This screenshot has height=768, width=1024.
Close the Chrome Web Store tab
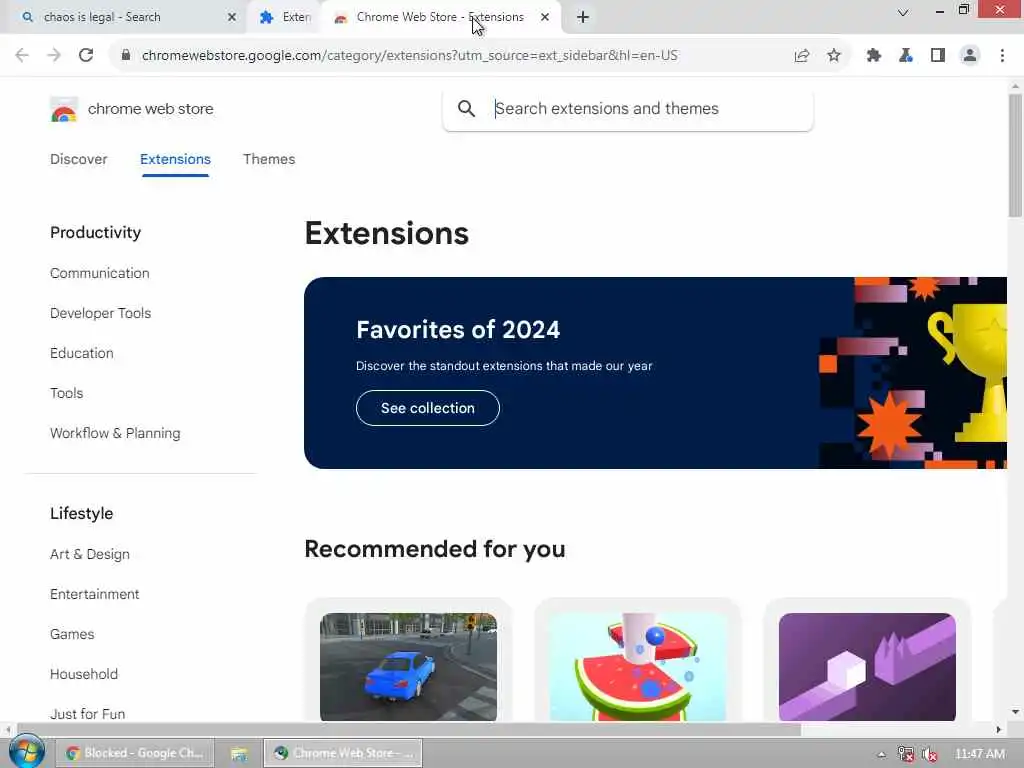545,17
